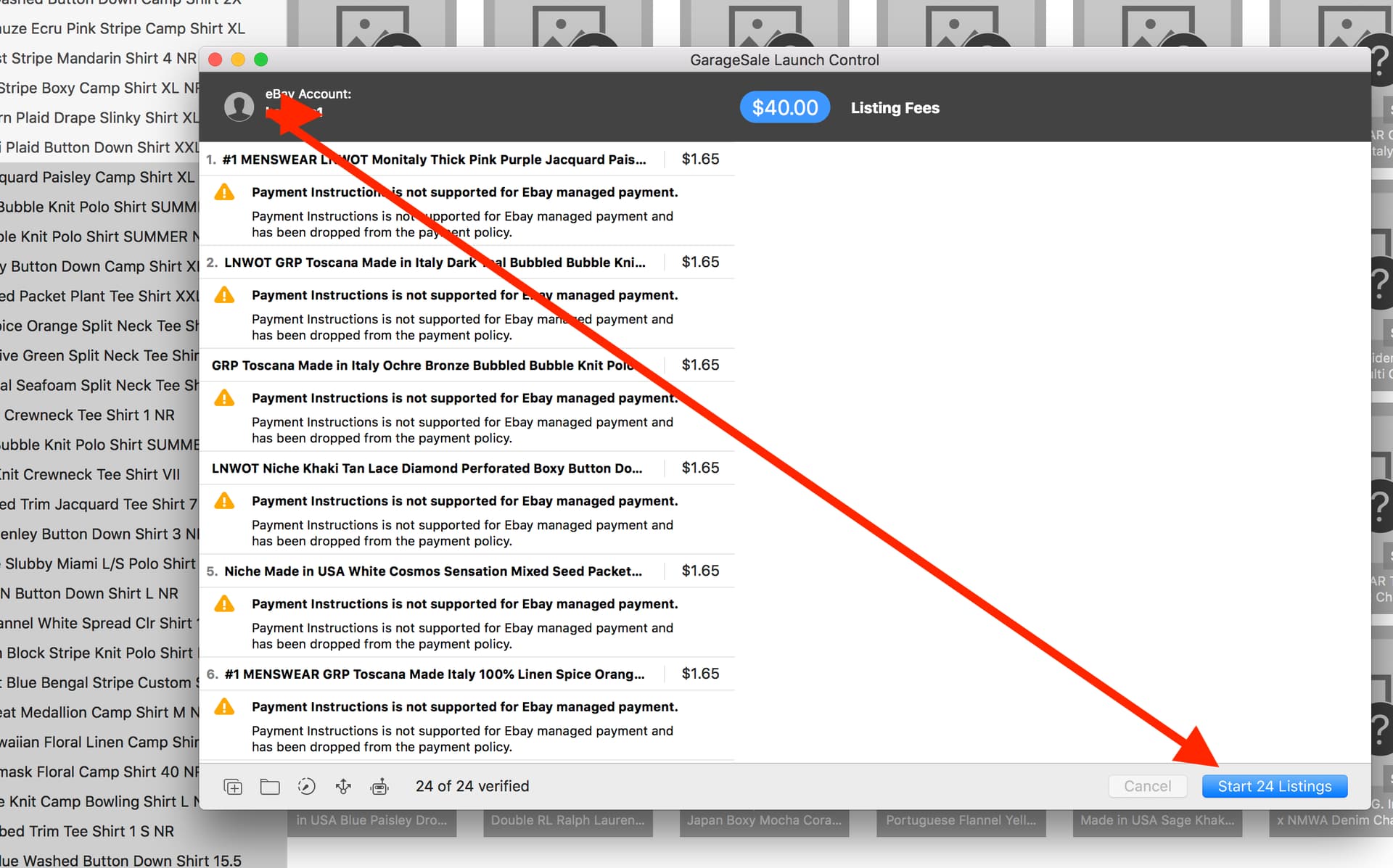The image size is (1393, 868).
Task: Click the duplicate-plus icon in Launch Control footer
Action: (x=233, y=786)
